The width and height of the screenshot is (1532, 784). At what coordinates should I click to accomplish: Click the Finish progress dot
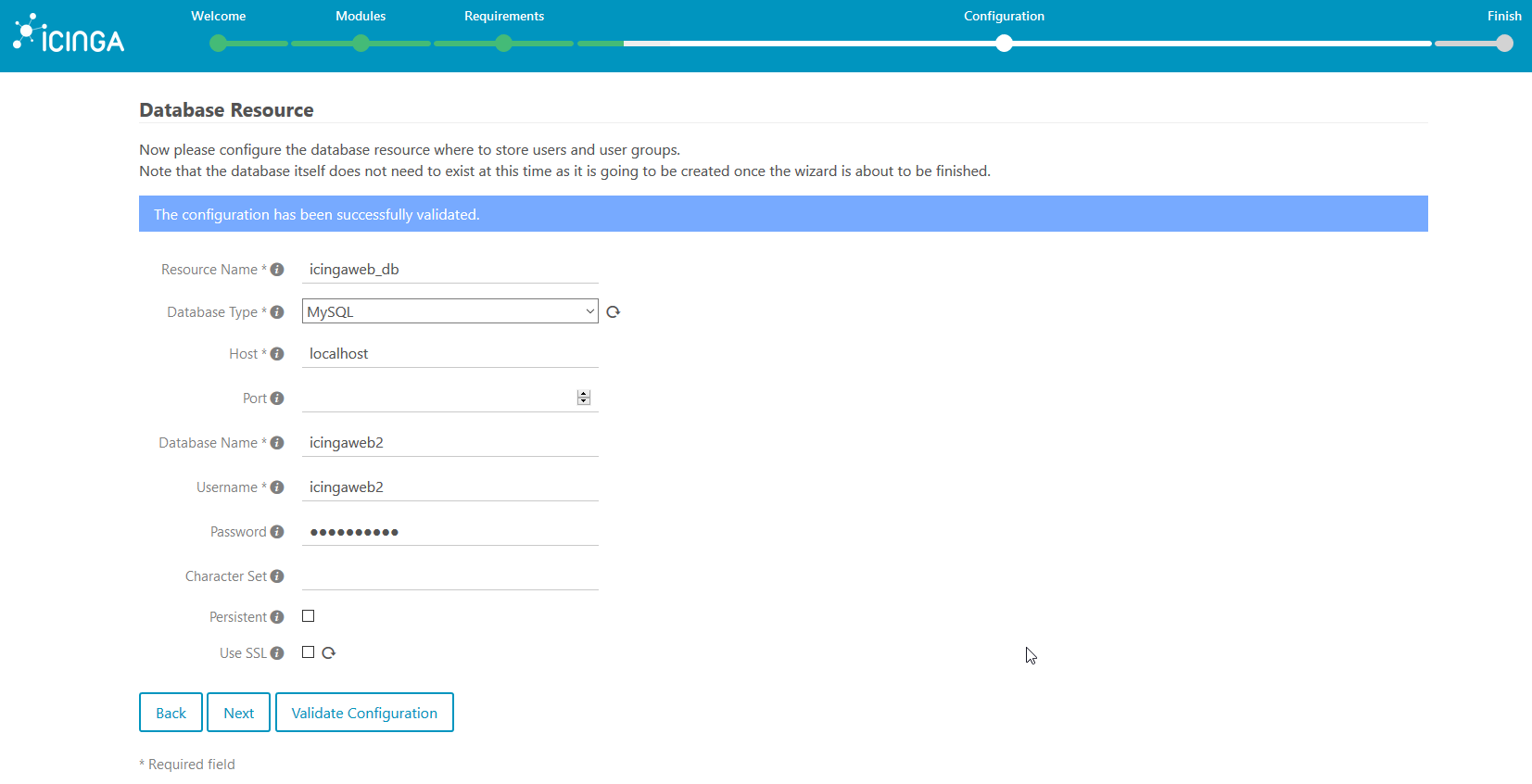(x=1504, y=44)
